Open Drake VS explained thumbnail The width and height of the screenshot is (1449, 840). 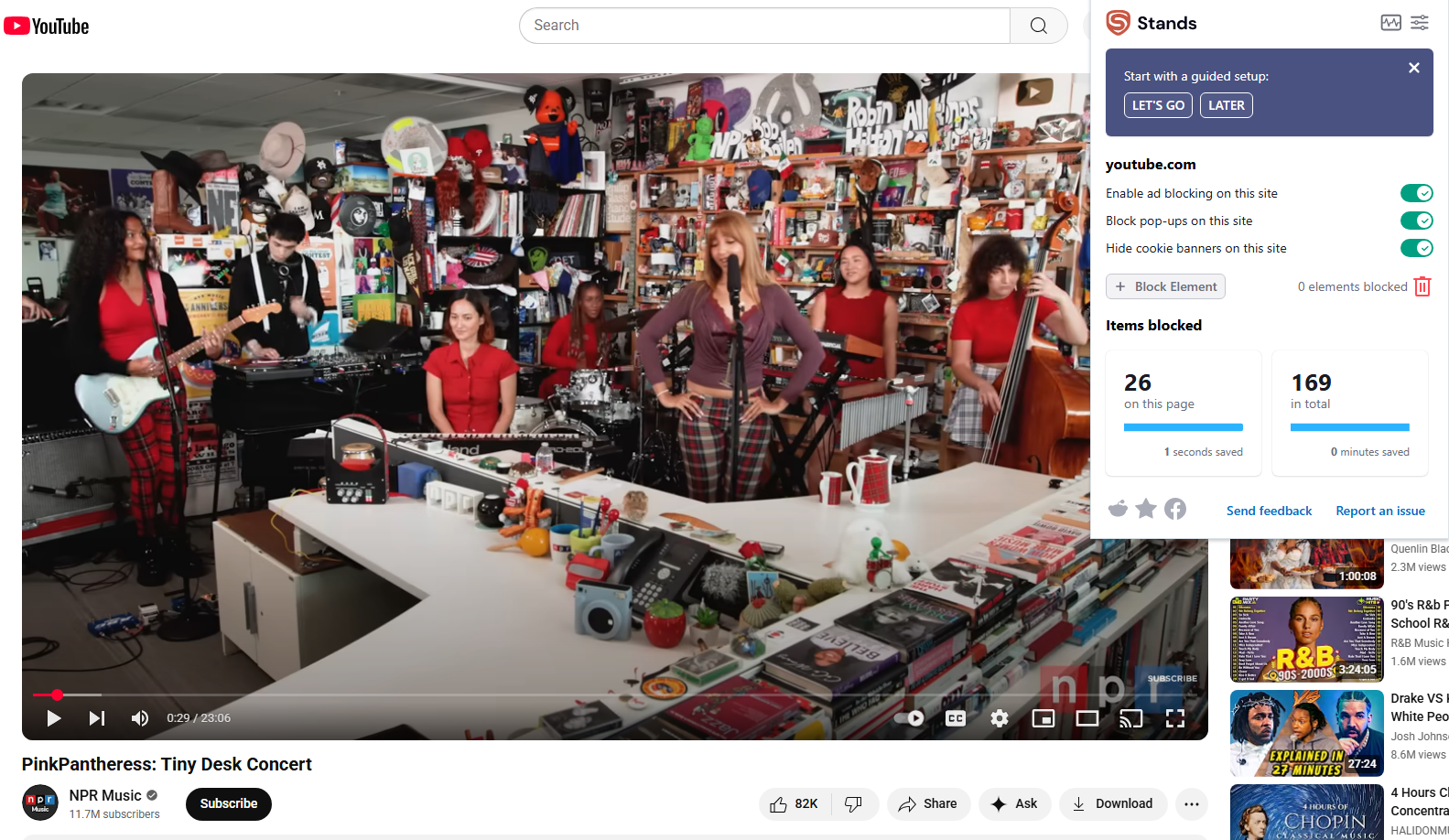pyautogui.click(x=1307, y=733)
